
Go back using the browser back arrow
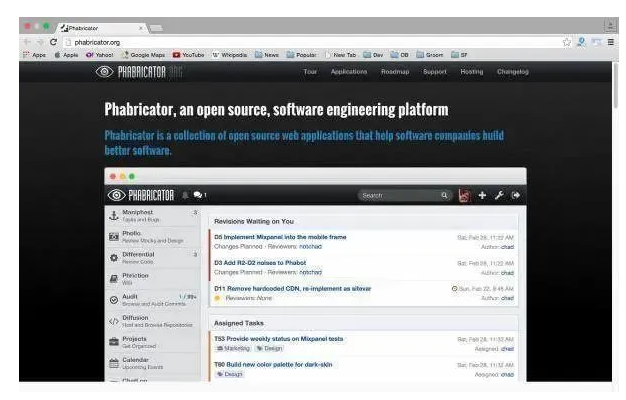pyautogui.click(x=27, y=42)
